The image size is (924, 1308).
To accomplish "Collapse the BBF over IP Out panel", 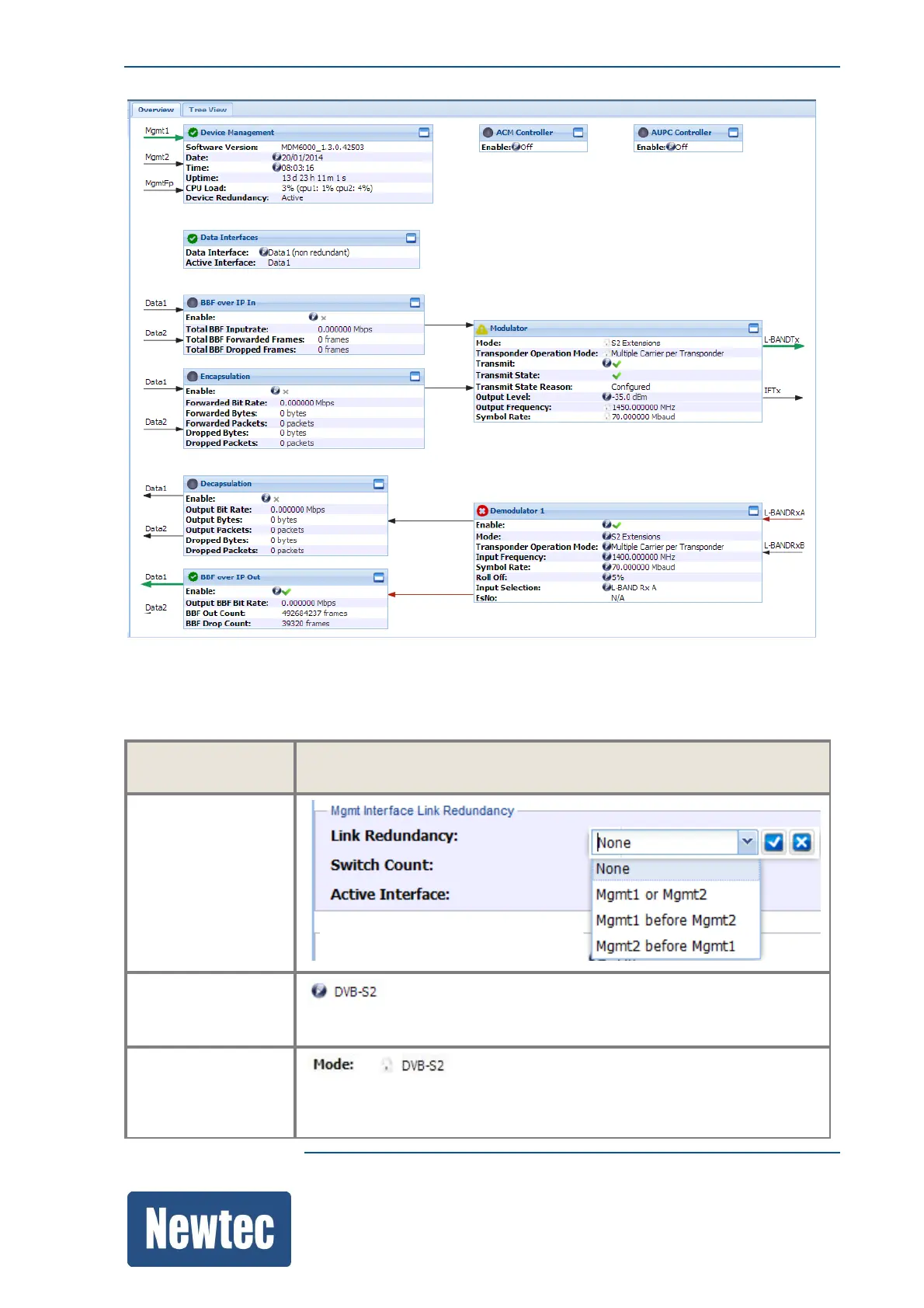I will coord(379,578).
